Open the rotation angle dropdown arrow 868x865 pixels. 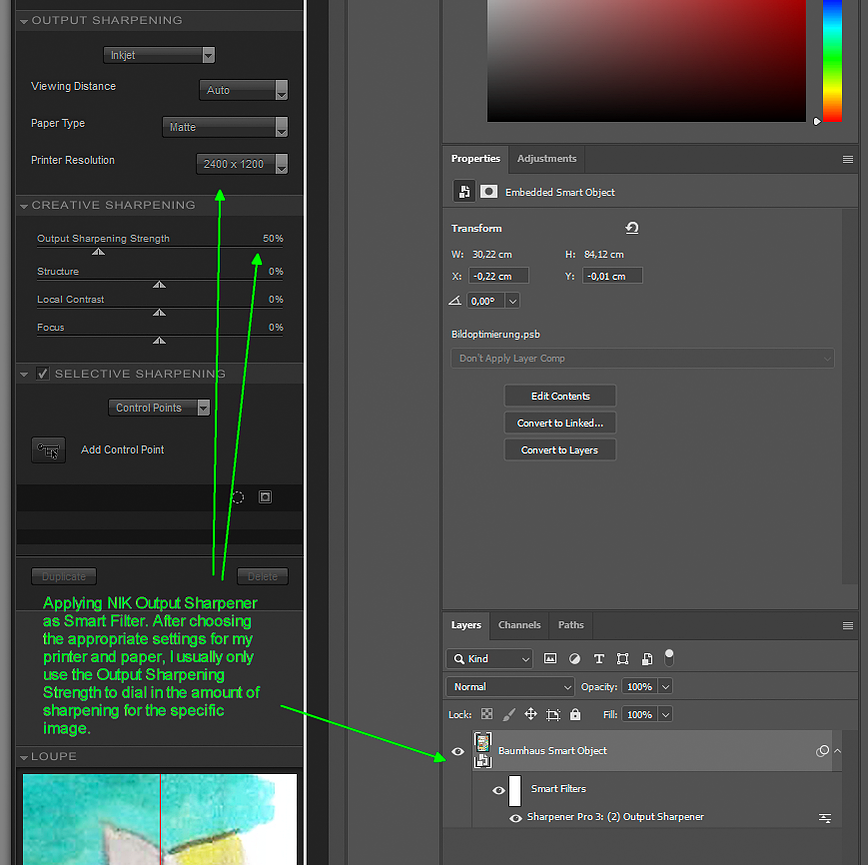click(513, 301)
